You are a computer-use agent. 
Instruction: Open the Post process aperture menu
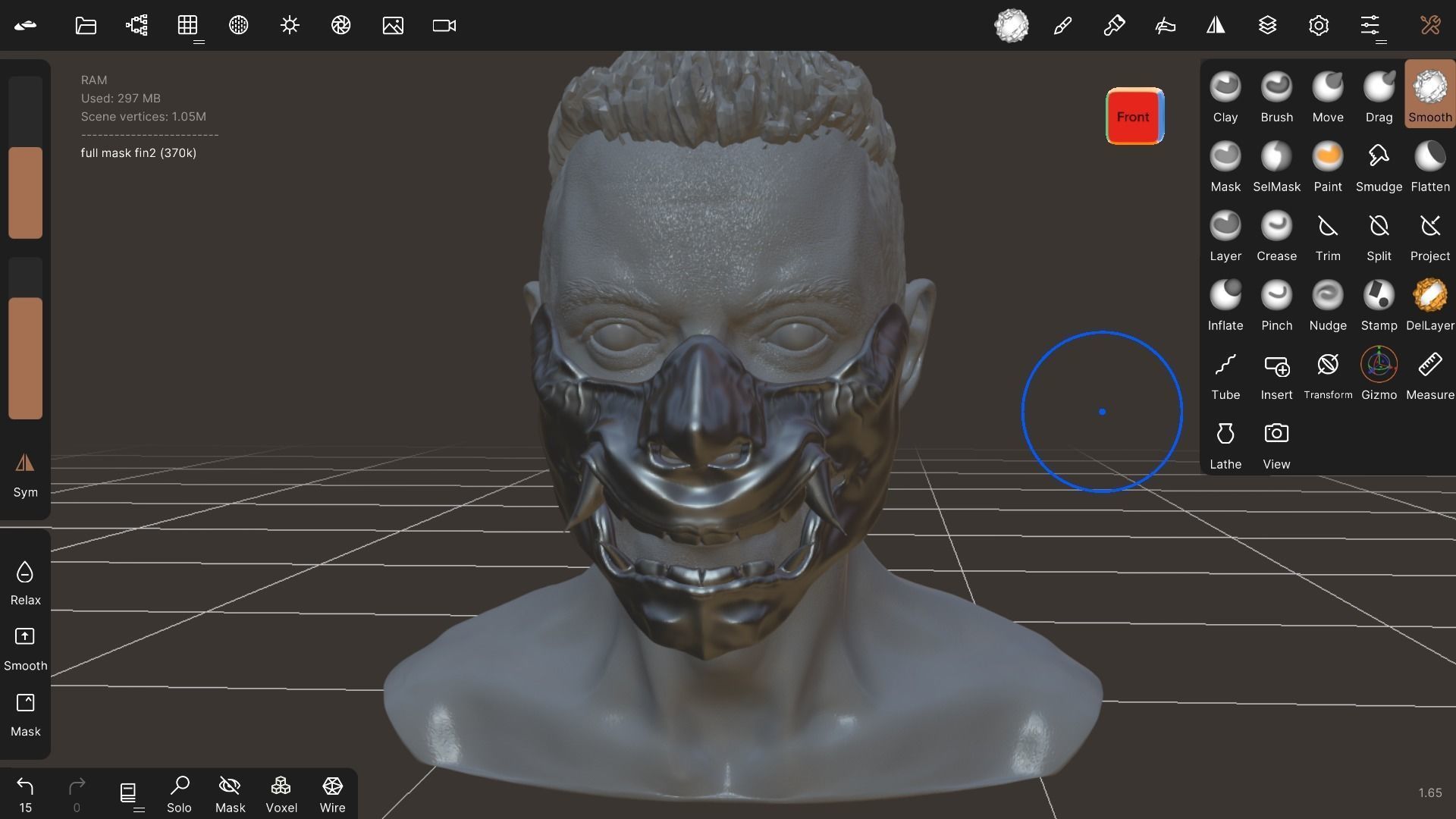pos(341,25)
